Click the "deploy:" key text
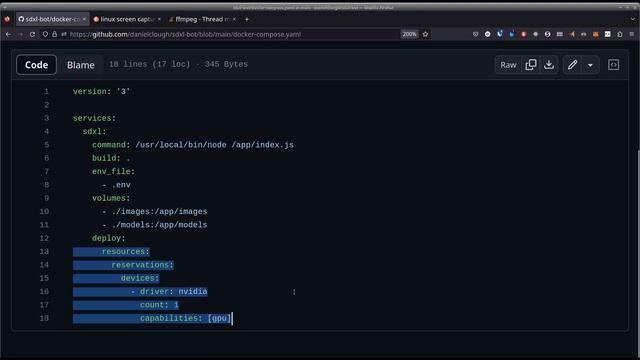The height and width of the screenshot is (360, 640). (109, 238)
